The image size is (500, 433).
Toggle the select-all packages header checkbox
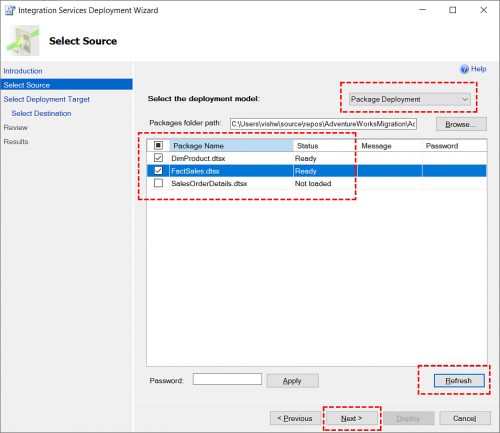[158, 145]
